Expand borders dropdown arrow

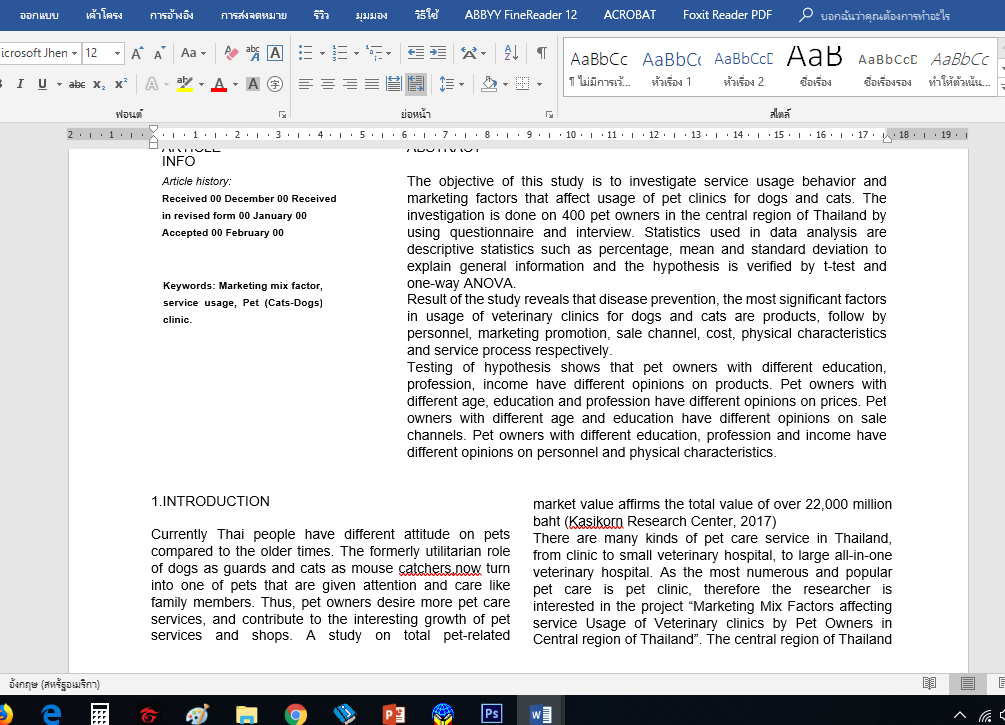pos(539,84)
